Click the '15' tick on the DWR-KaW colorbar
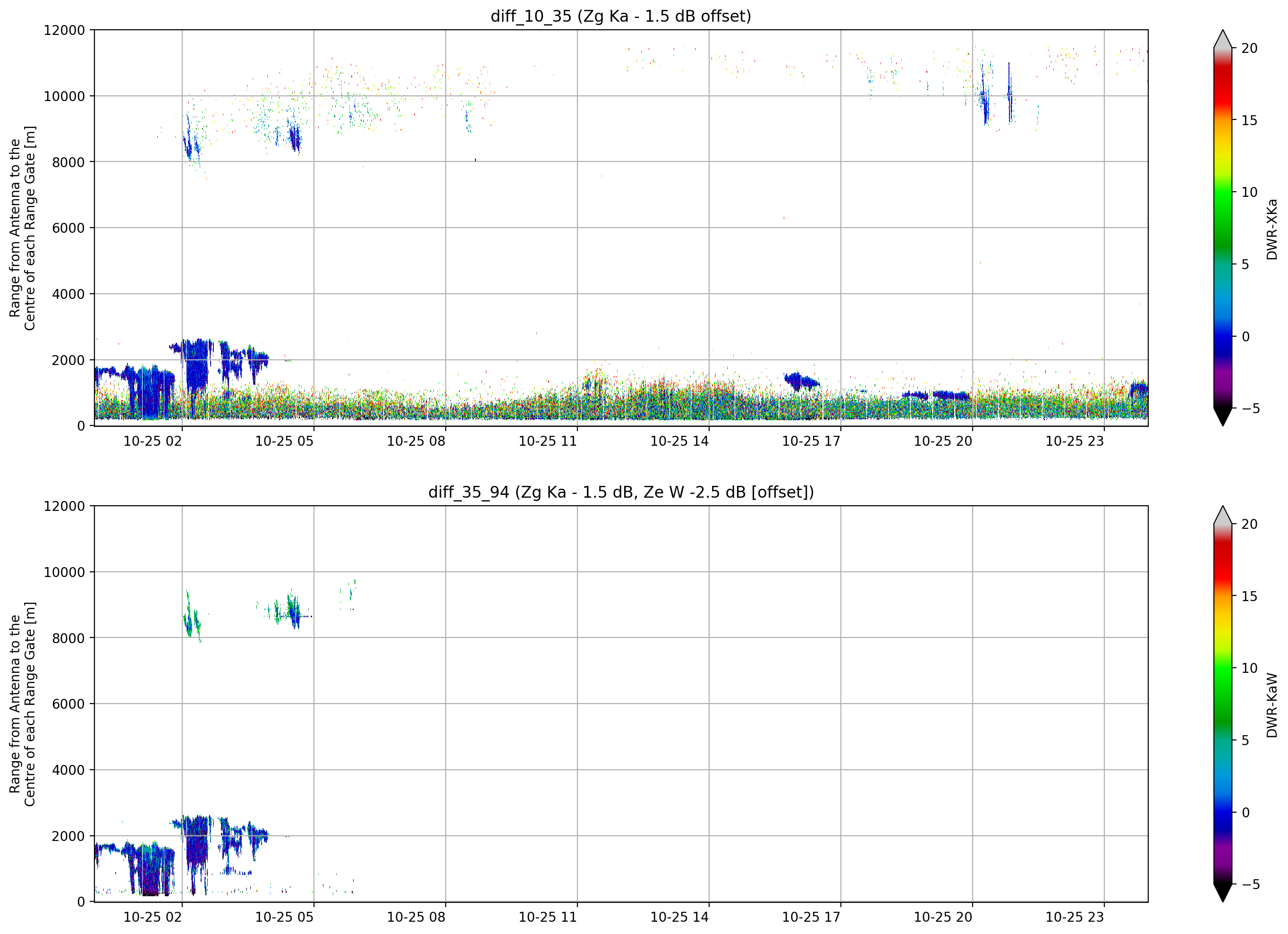Image resolution: width=1288 pixels, height=934 pixels. click(1249, 596)
